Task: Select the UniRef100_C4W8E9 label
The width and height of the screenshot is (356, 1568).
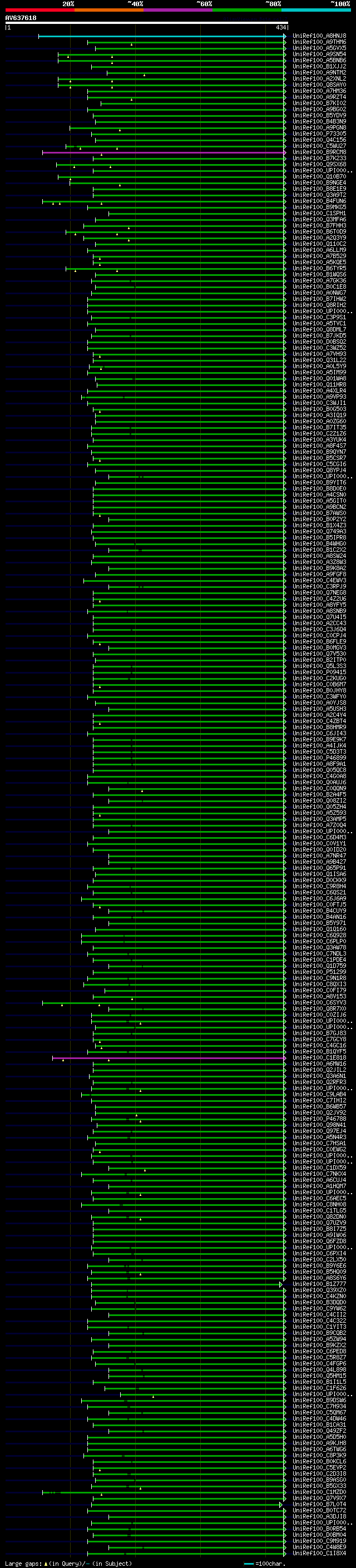Action: coord(319,1548)
